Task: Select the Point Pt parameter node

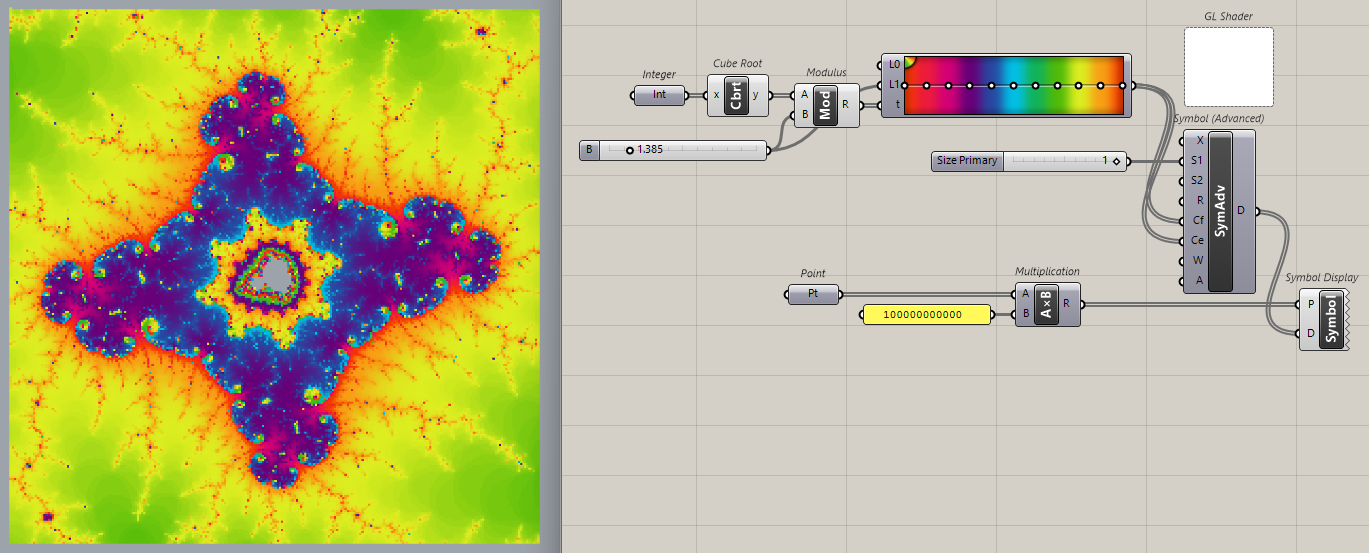Action: click(x=812, y=294)
